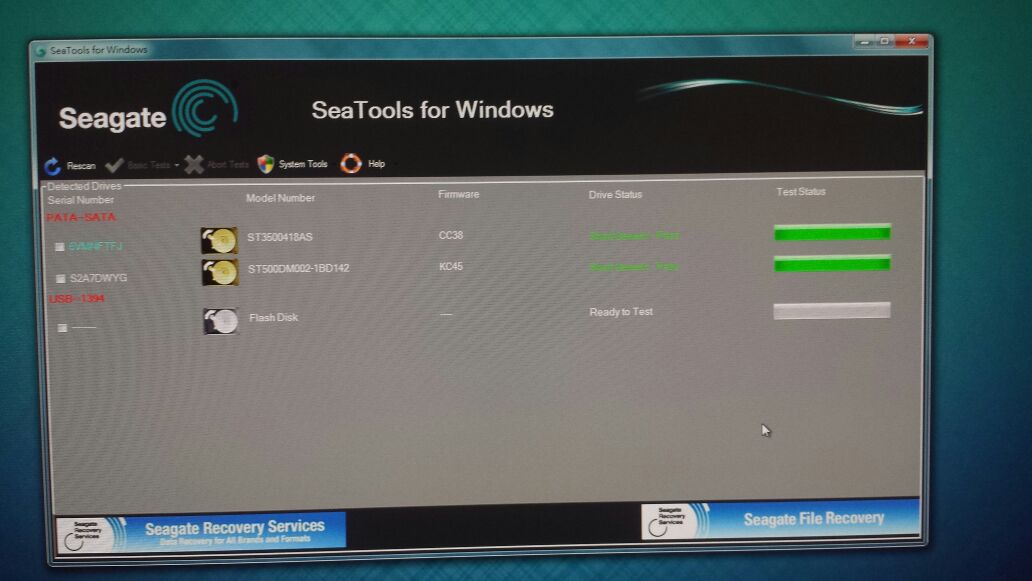Screen dimensions: 1032x581
Task: Open the Seagate File Recovery banner
Action: (x=781, y=520)
